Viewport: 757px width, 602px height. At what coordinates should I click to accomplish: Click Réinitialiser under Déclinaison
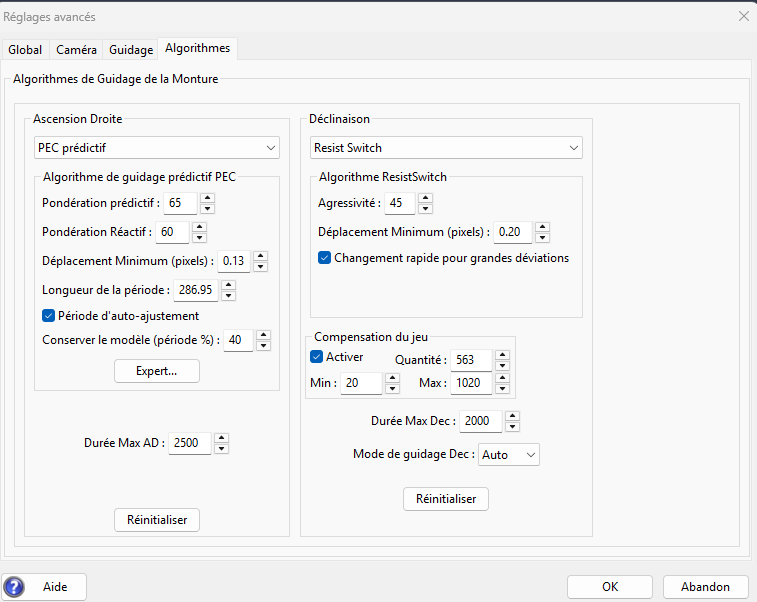tap(446, 499)
